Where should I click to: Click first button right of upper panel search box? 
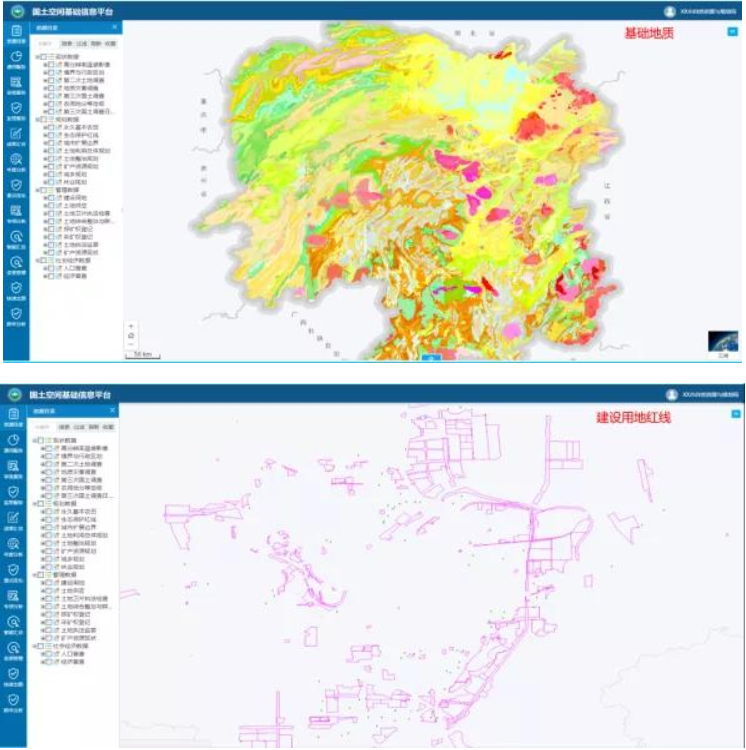(x=66, y=45)
